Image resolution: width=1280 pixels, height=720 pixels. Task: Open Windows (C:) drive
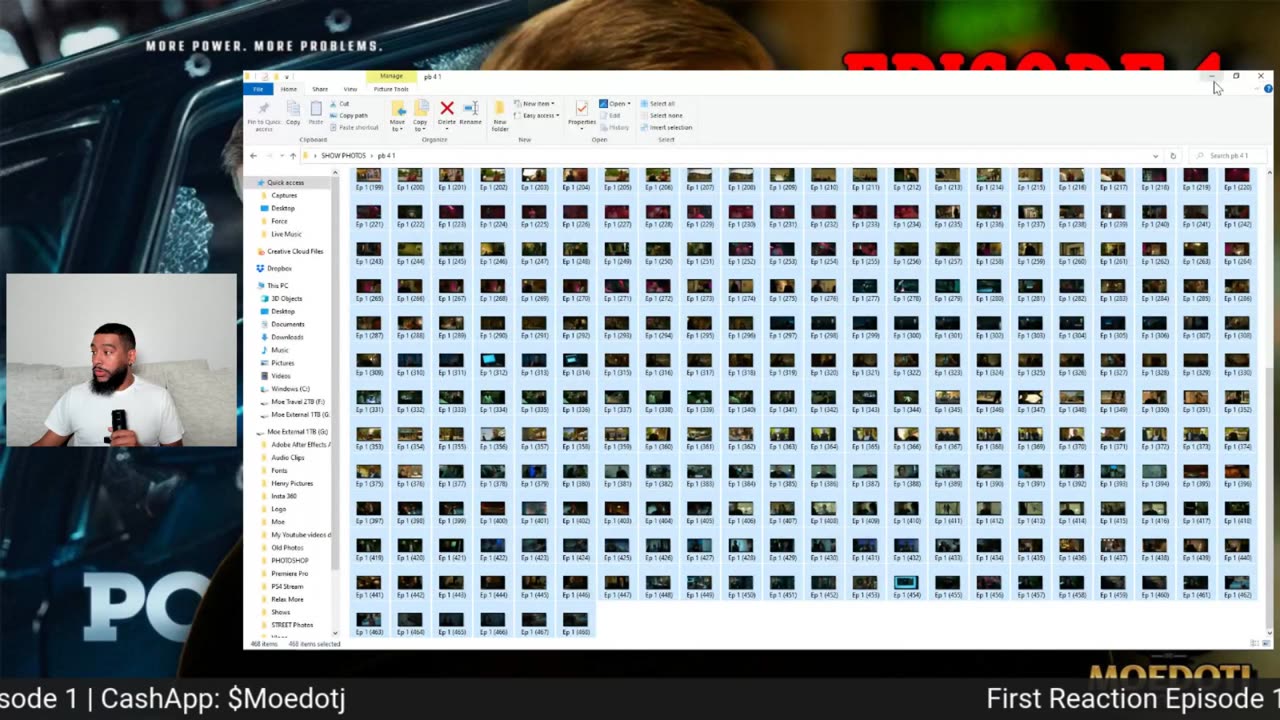point(285,389)
